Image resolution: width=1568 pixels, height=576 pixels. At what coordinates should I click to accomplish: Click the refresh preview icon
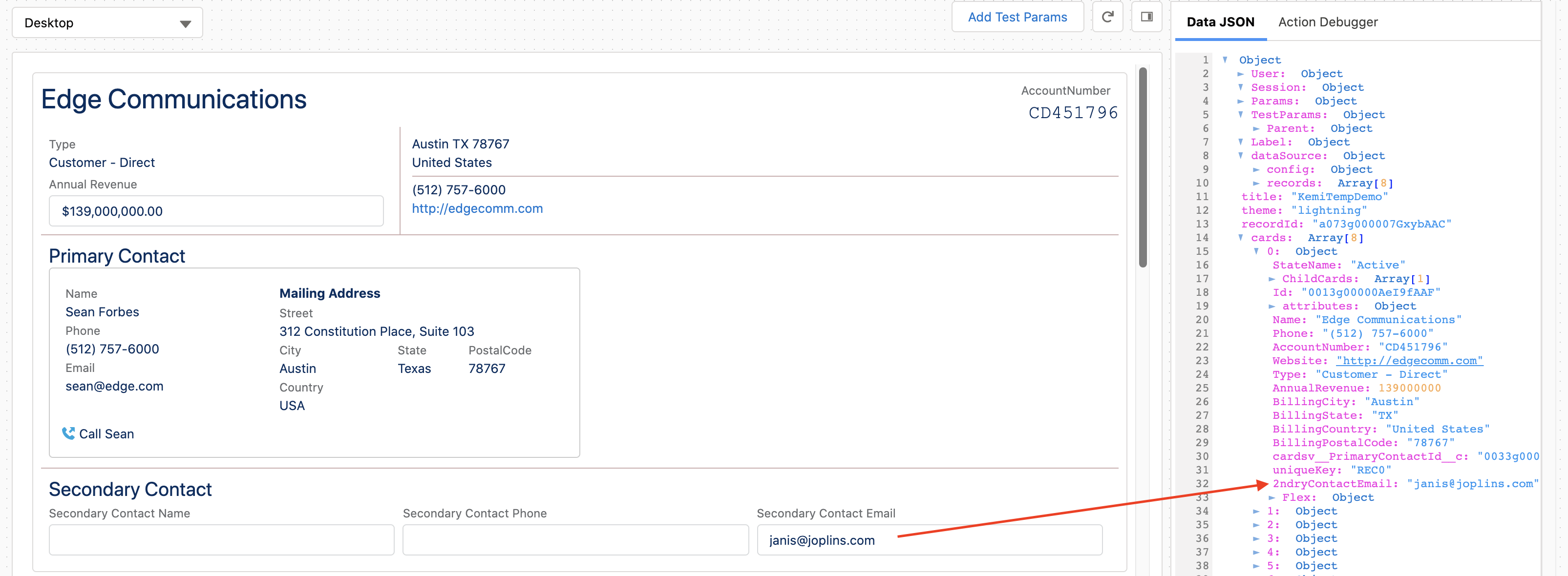click(1107, 17)
